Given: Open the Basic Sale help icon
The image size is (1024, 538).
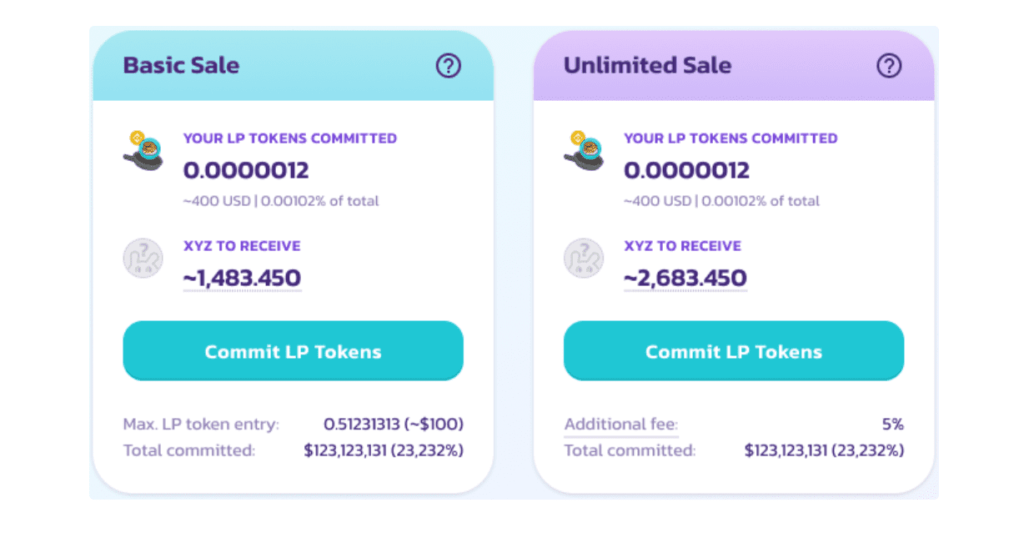Looking at the screenshot, I should point(448,65).
